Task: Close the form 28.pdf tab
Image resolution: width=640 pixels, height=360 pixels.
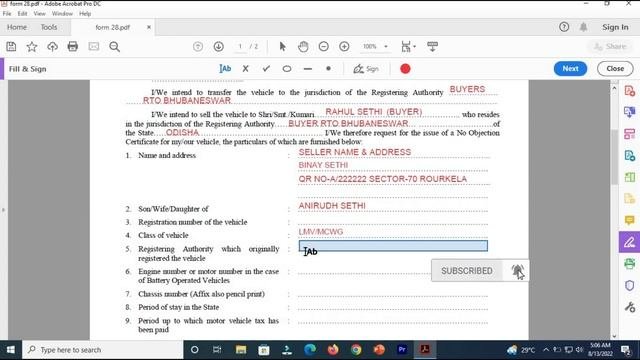Action: tap(149, 27)
